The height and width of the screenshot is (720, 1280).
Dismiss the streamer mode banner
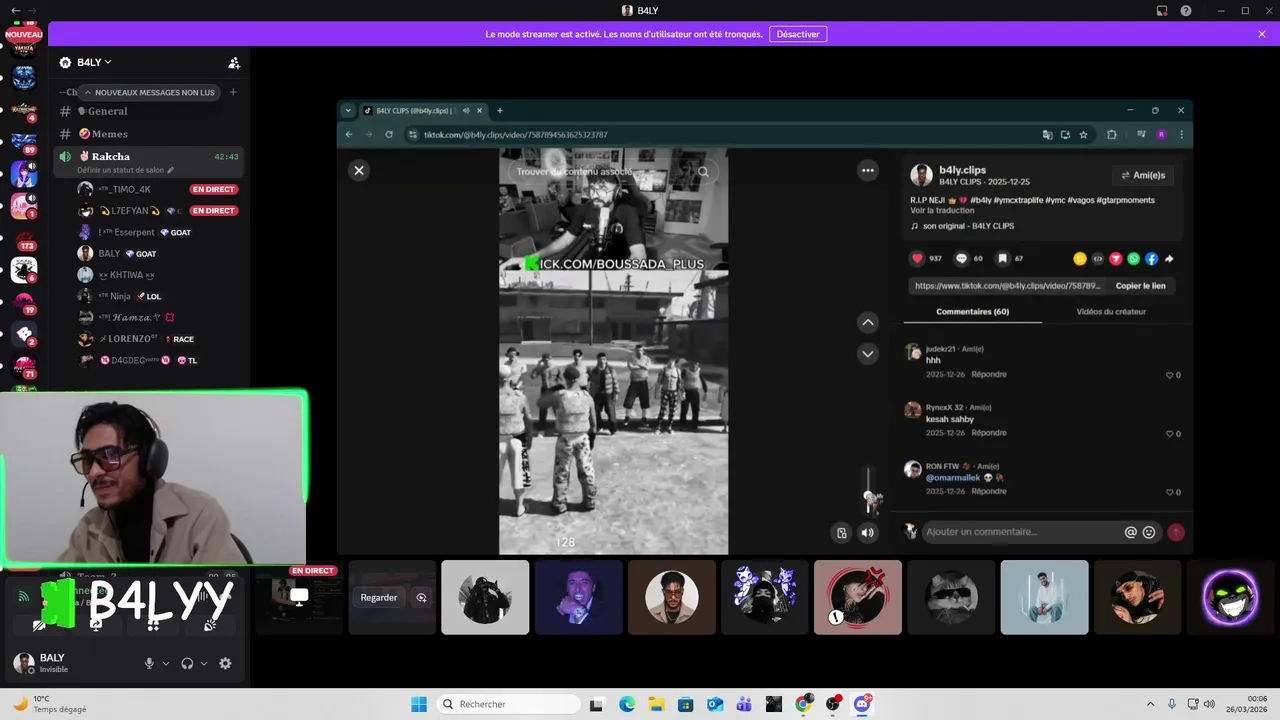coord(1262,34)
